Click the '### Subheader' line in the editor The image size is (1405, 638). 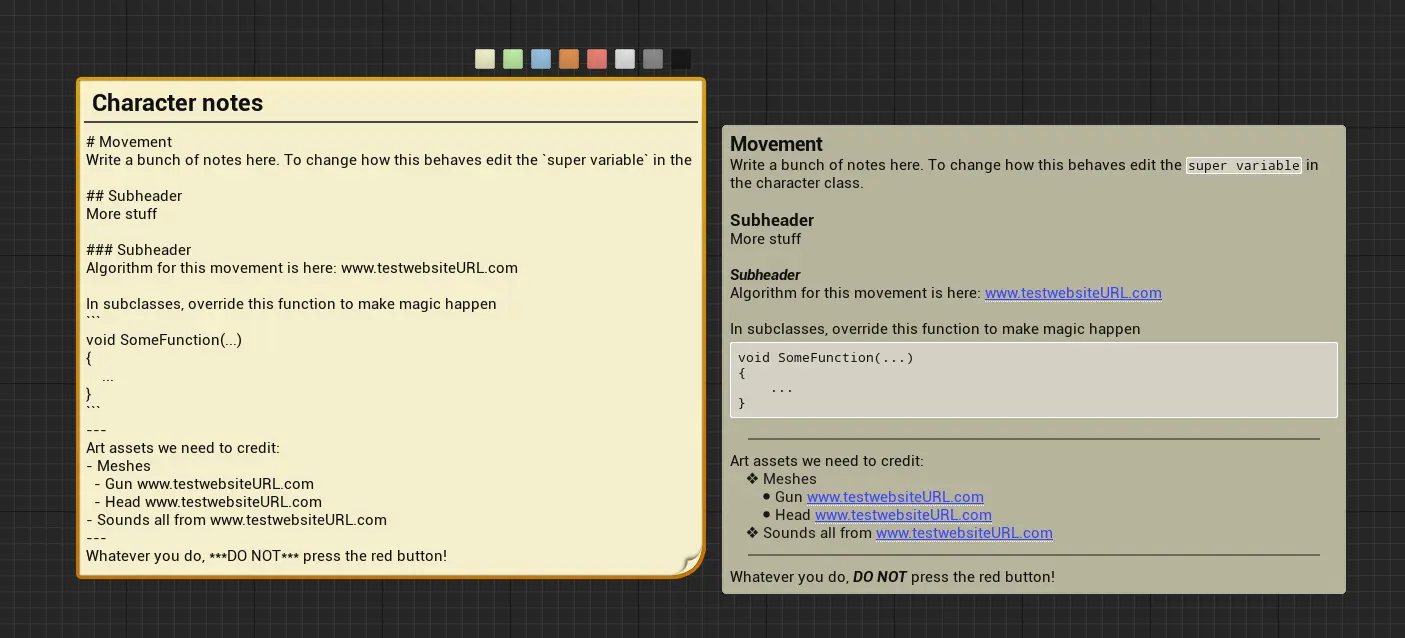[138, 250]
